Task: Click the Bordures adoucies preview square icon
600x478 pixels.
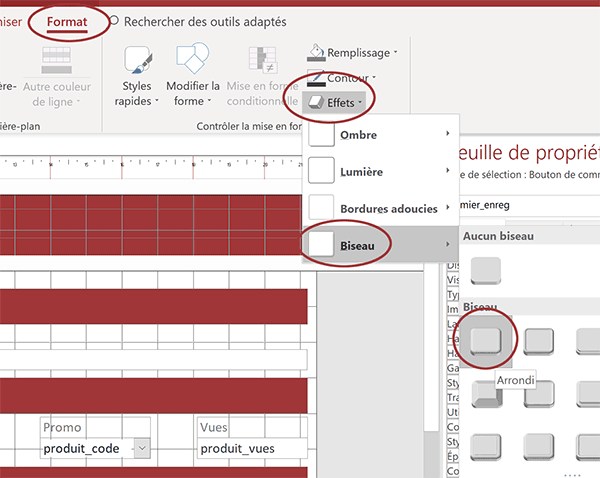Action: pos(321,207)
